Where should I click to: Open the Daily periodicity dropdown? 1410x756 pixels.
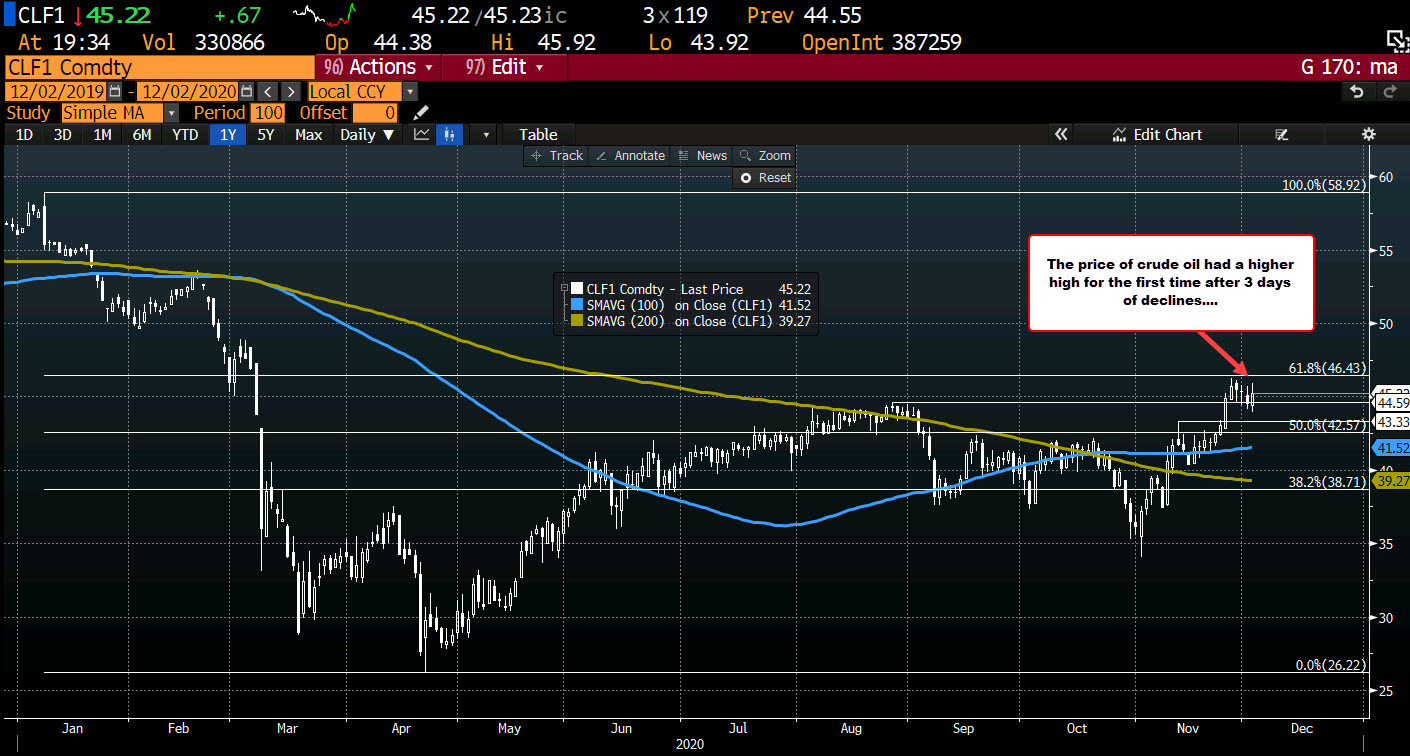click(x=367, y=134)
